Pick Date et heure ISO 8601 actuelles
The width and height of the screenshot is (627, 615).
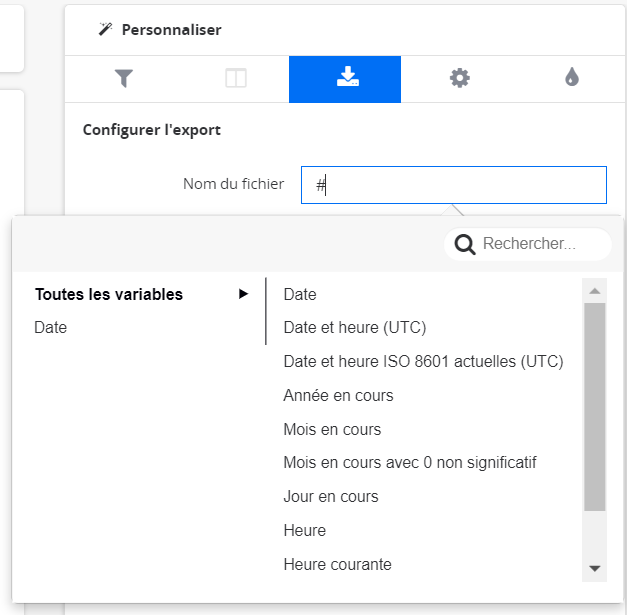(423, 361)
